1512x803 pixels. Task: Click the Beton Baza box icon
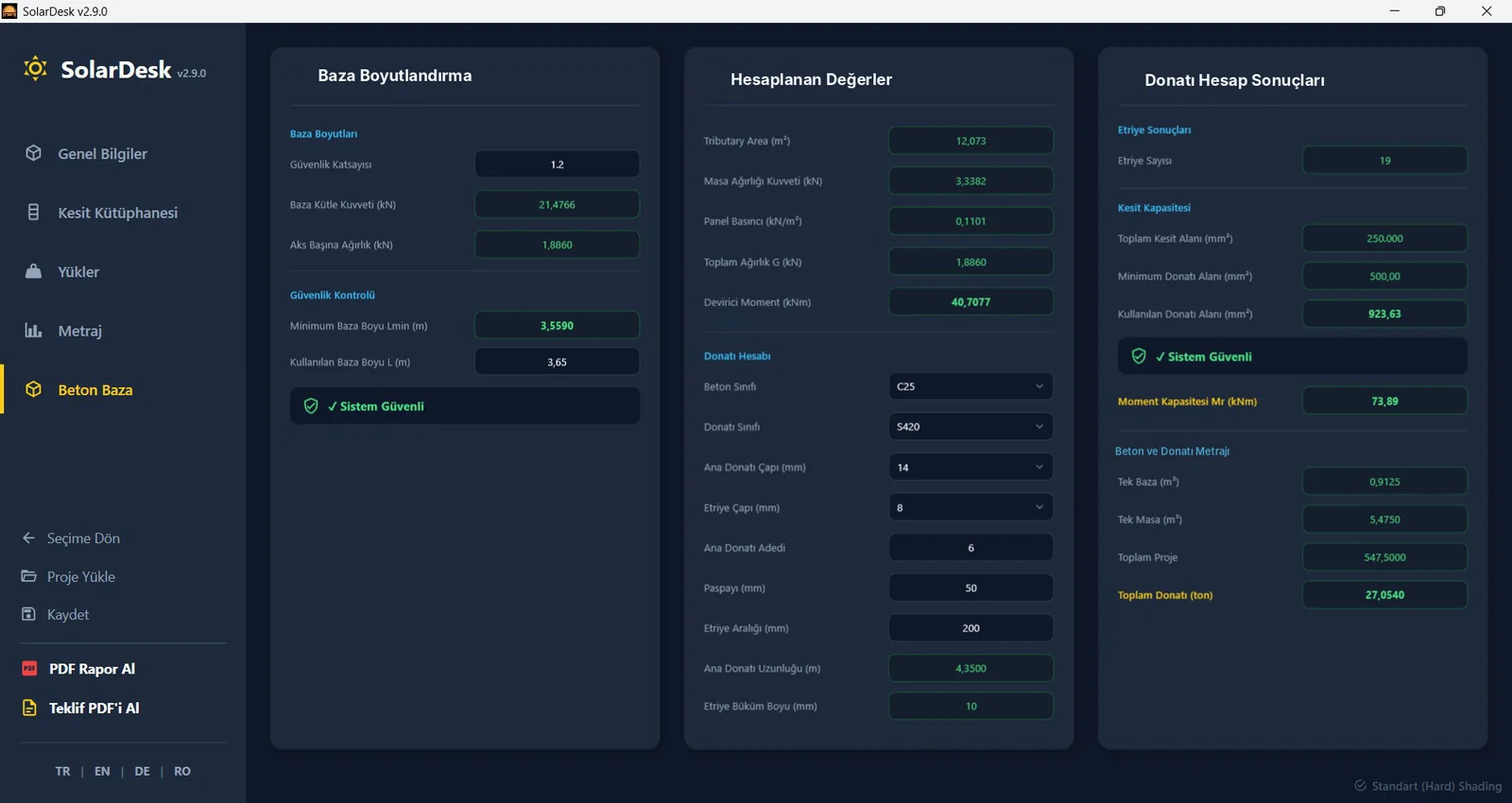(33, 389)
